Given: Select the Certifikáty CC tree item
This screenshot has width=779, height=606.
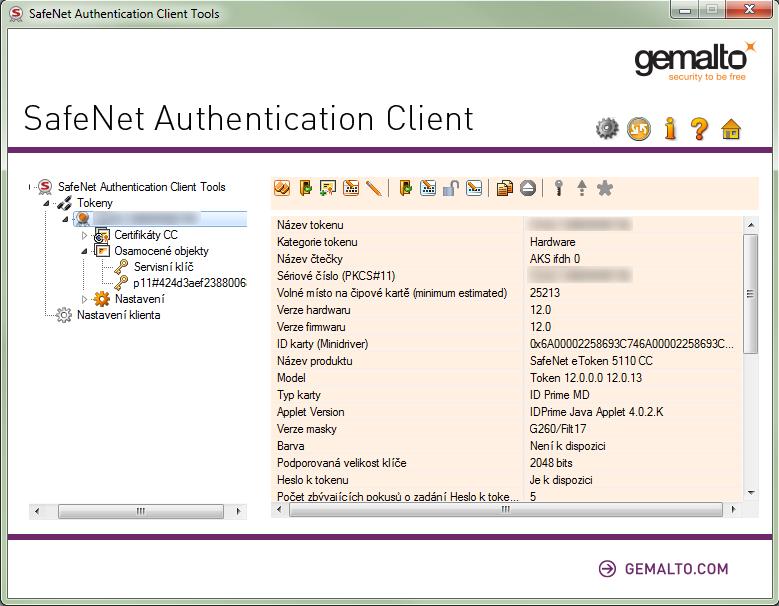Looking at the screenshot, I should tap(146, 235).
